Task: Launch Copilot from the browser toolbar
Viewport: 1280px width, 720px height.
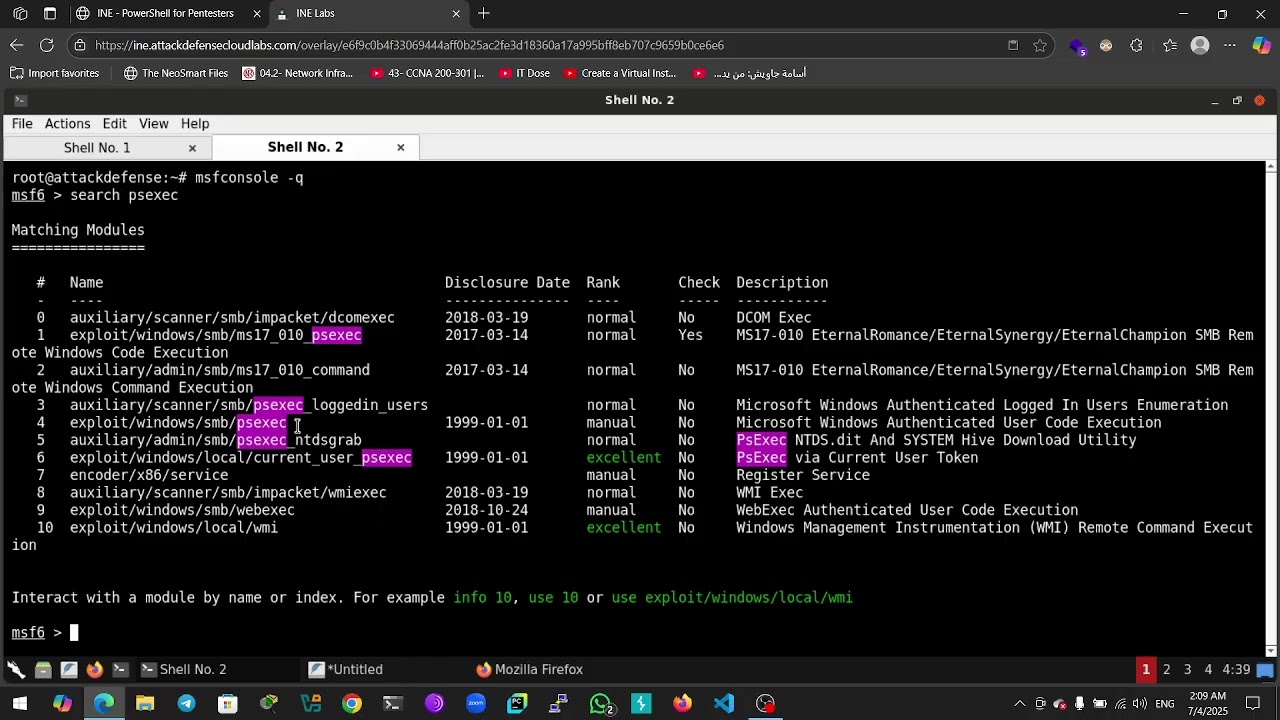Action: click(x=1261, y=45)
